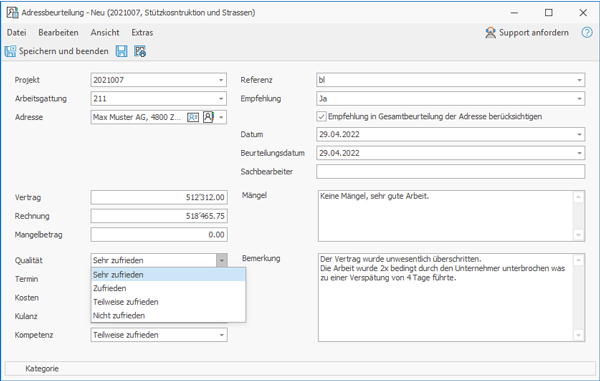The width and height of the screenshot is (600, 381).
Task: Click the Termin label
Action: [26, 279]
